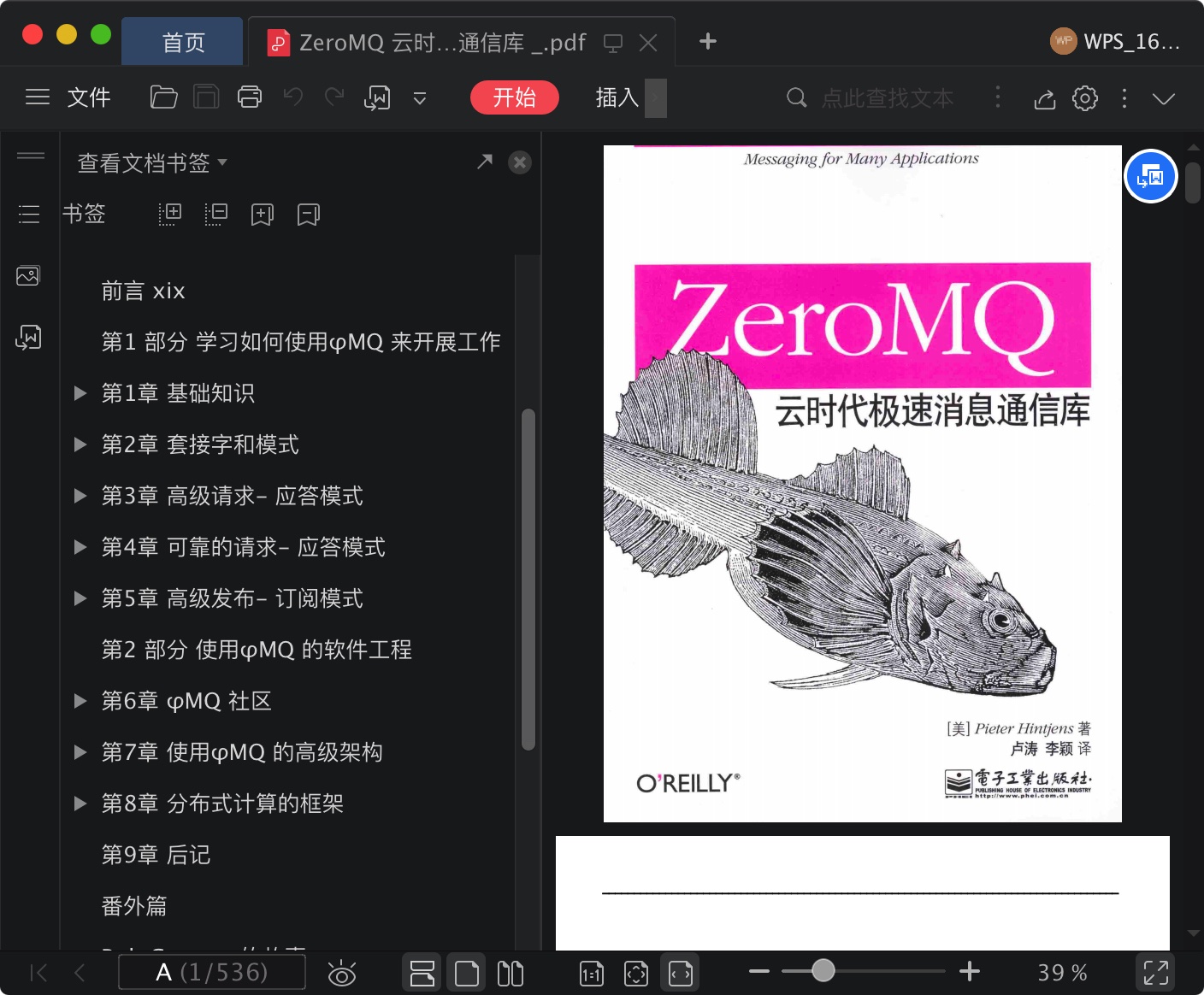
Task: Expand 第1章 基础知识 bookmark
Action: pos(80,393)
